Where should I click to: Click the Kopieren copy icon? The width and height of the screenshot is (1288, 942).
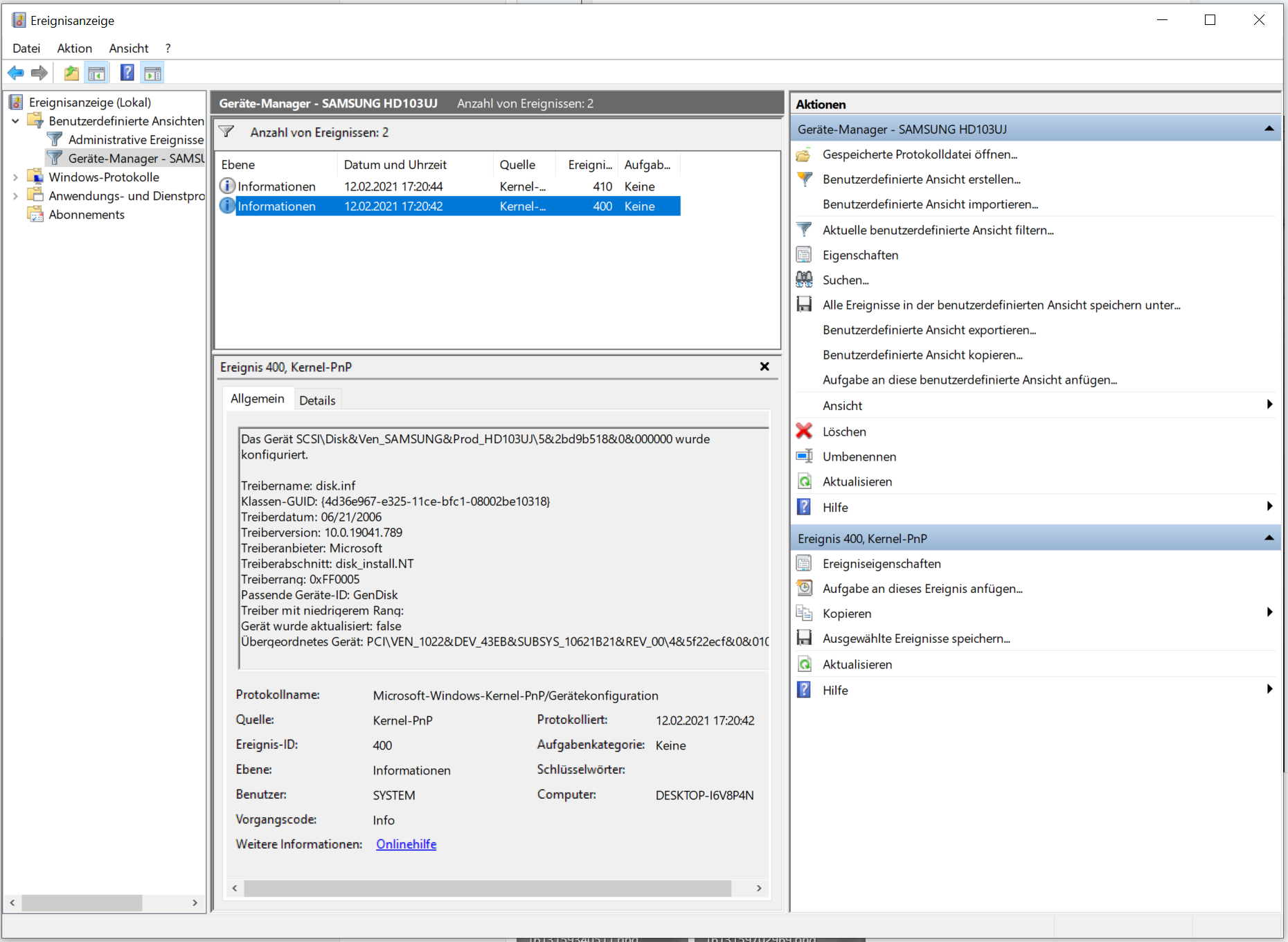click(804, 614)
